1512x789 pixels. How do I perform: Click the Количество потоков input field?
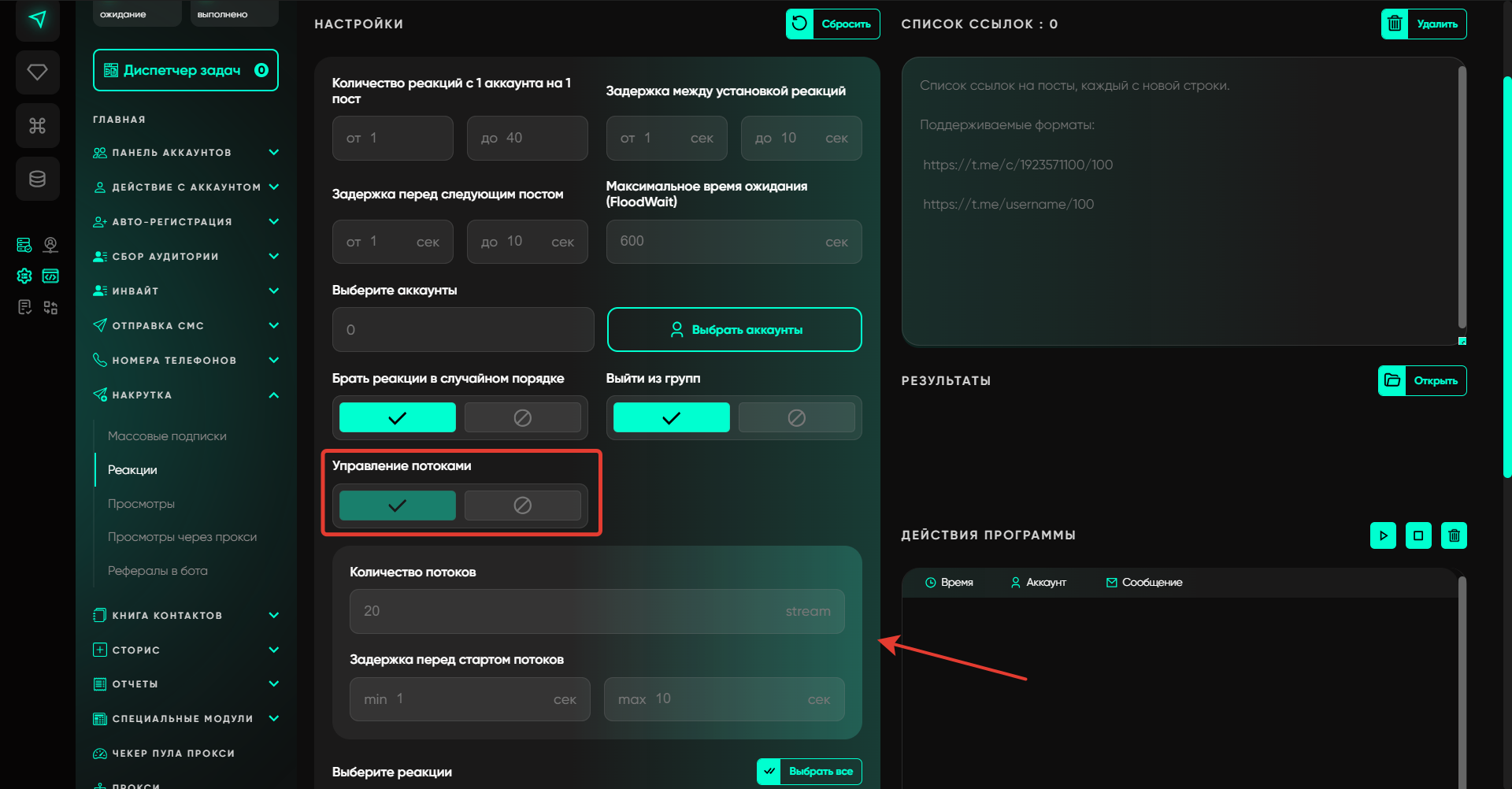596,611
